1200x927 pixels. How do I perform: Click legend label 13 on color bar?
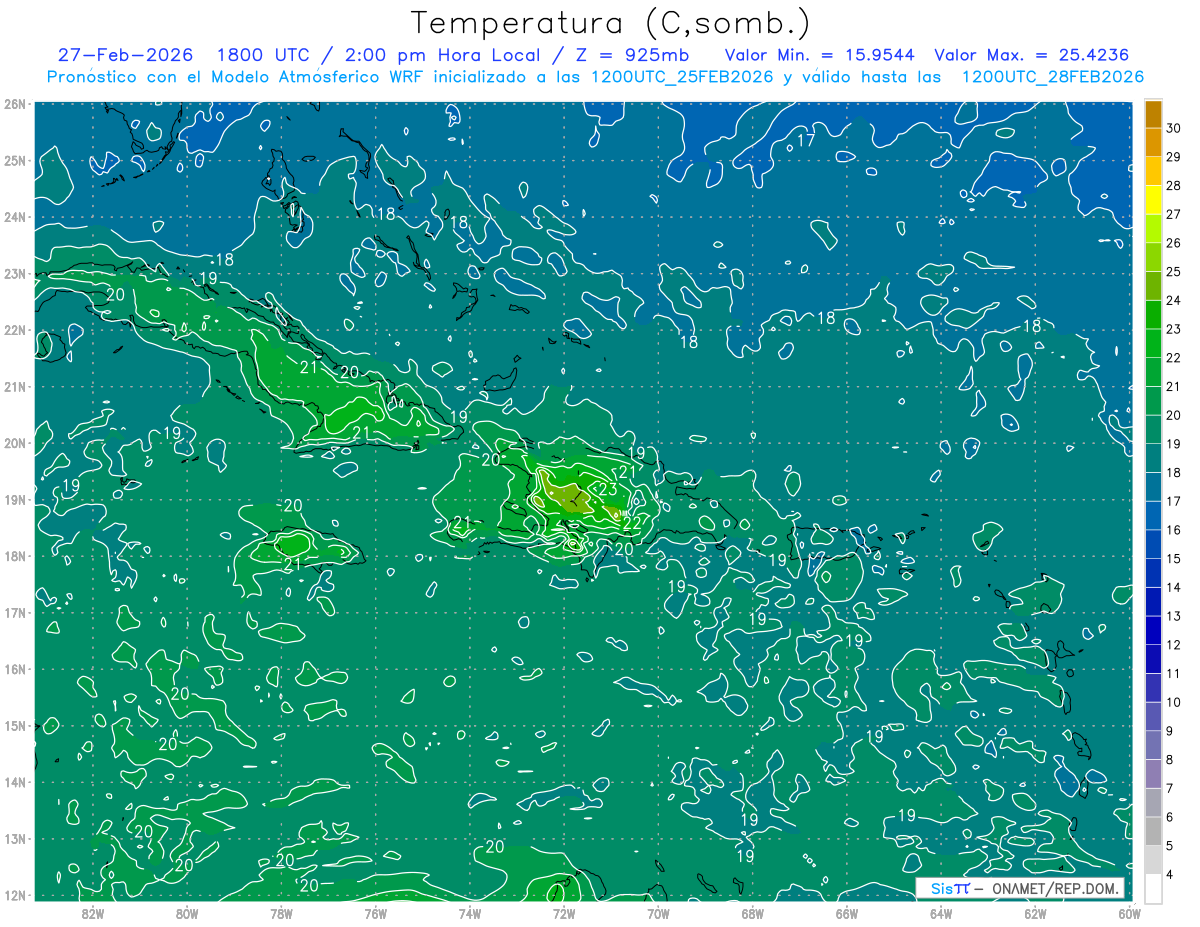pos(1173,616)
